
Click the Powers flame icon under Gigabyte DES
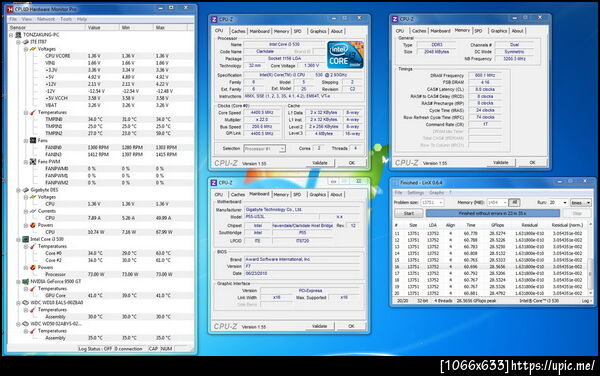click(x=33, y=225)
